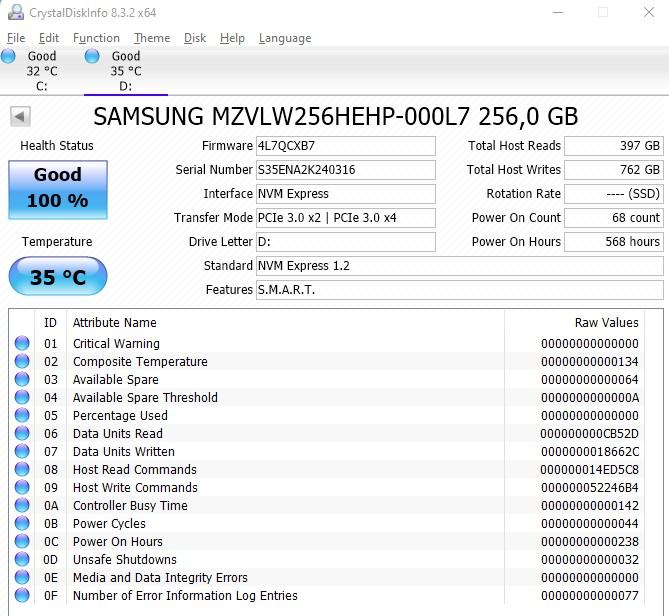The height and width of the screenshot is (616, 669).
Task: Click the status orb for Critical Warning
Action: [x=22, y=343]
